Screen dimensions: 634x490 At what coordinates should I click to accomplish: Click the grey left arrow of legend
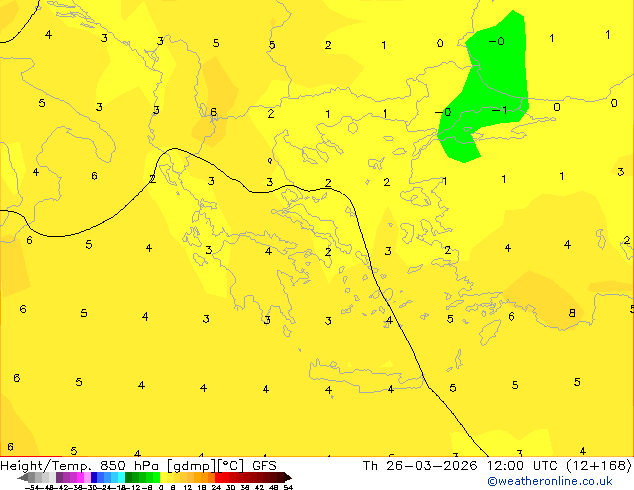pyautogui.click(x=23, y=477)
